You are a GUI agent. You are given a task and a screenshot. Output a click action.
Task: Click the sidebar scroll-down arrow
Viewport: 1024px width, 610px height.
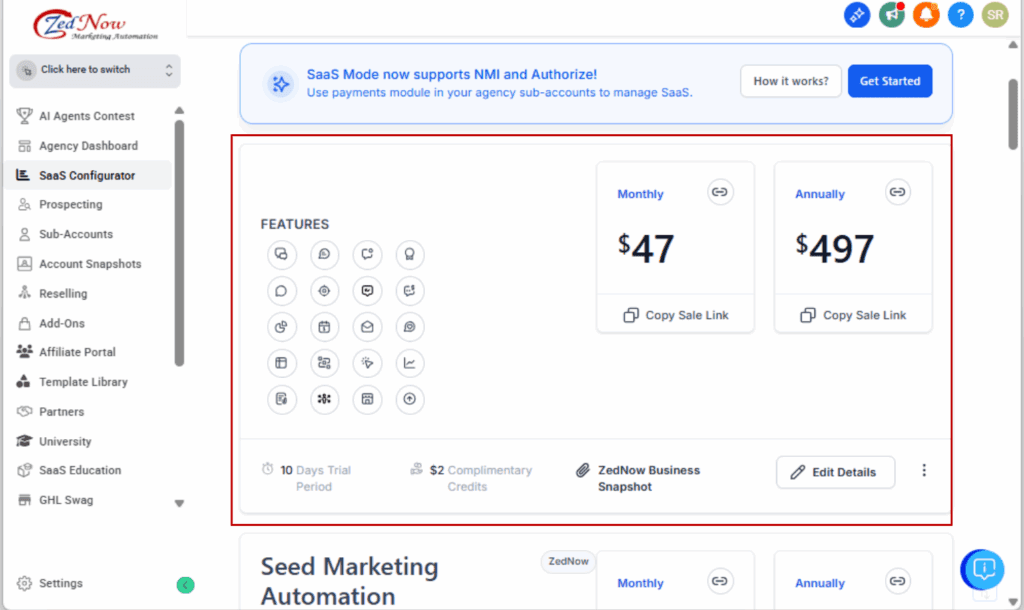click(180, 504)
